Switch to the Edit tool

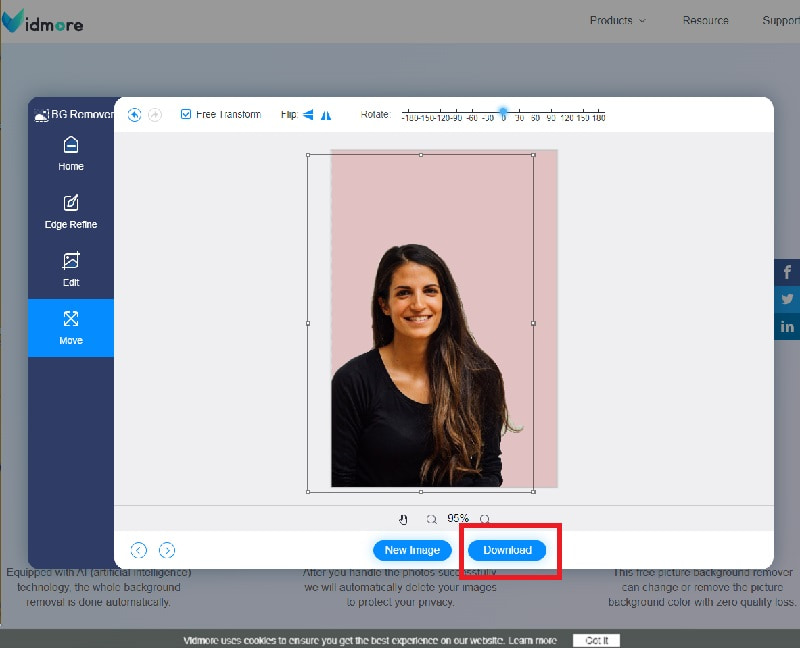coord(70,270)
